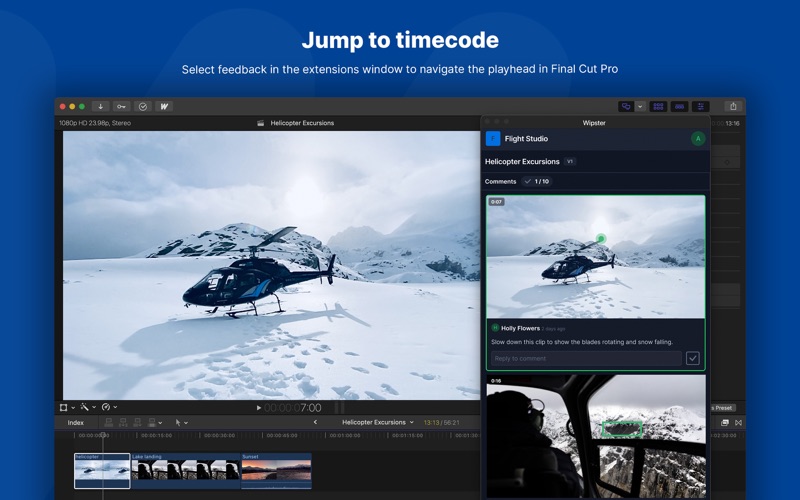Open the Wipster extension W icon
800x500 pixels.
coord(164,107)
